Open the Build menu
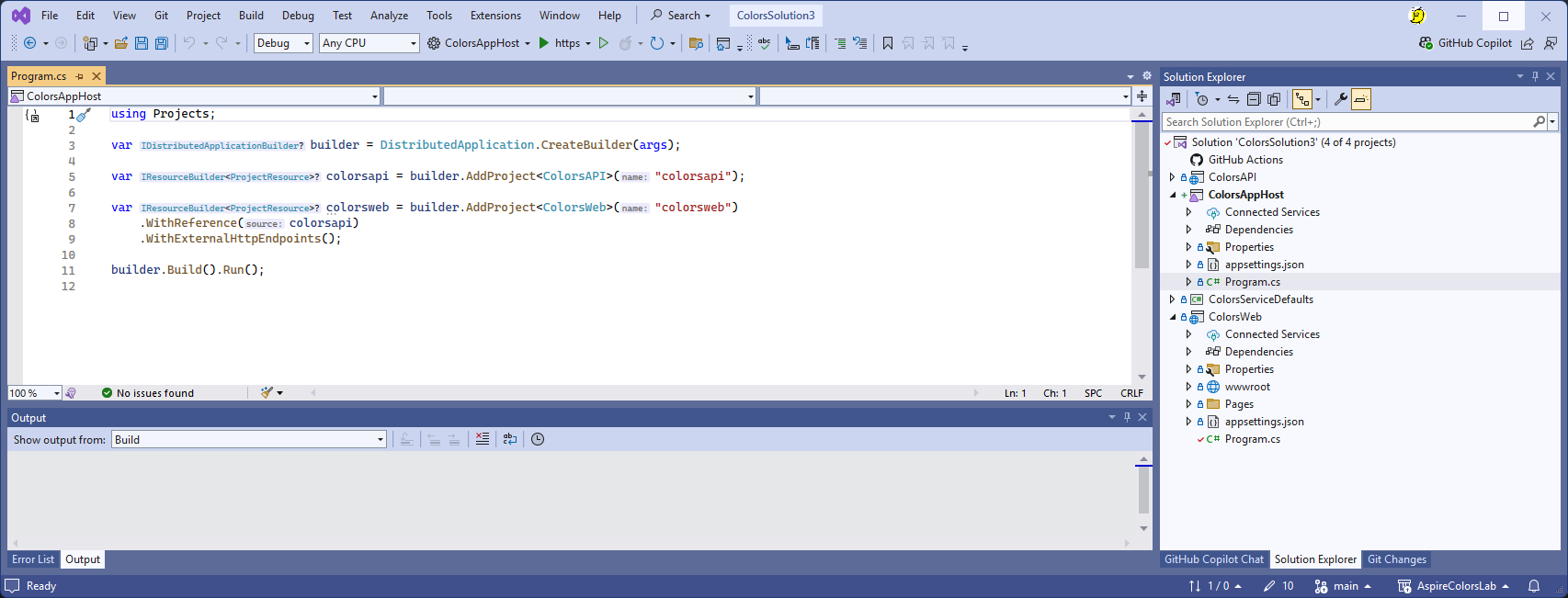Image resolution: width=1568 pixels, height=598 pixels. [251, 16]
